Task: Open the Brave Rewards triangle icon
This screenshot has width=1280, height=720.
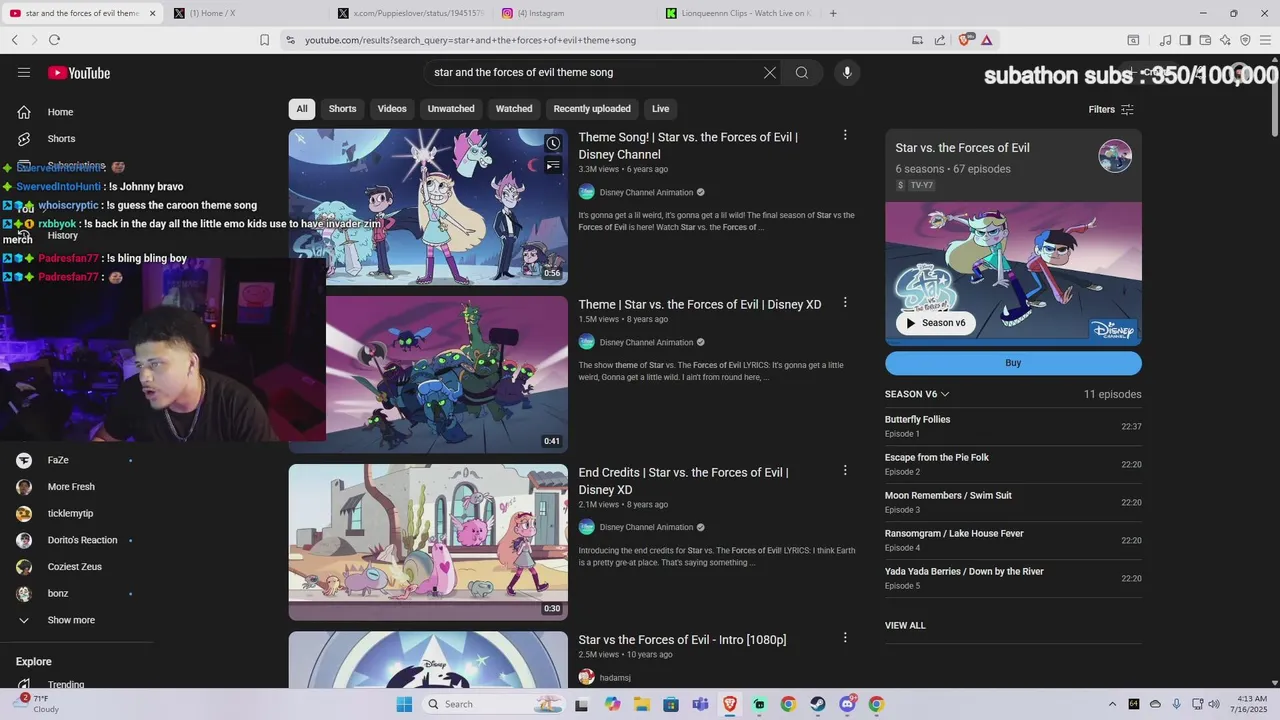Action: [x=986, y=40]
